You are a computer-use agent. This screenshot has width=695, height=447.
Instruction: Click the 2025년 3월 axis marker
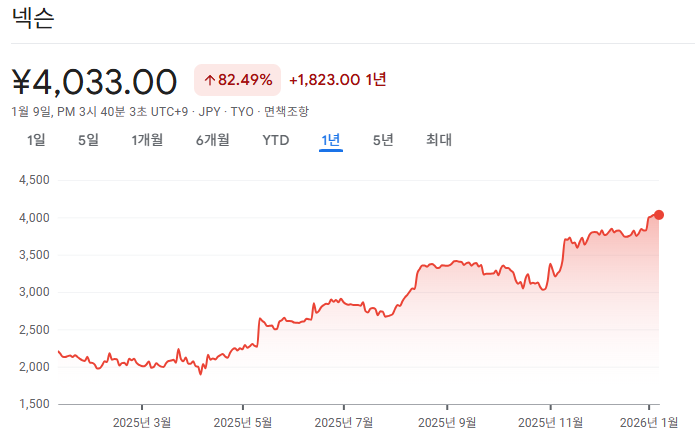click(142, 421)
